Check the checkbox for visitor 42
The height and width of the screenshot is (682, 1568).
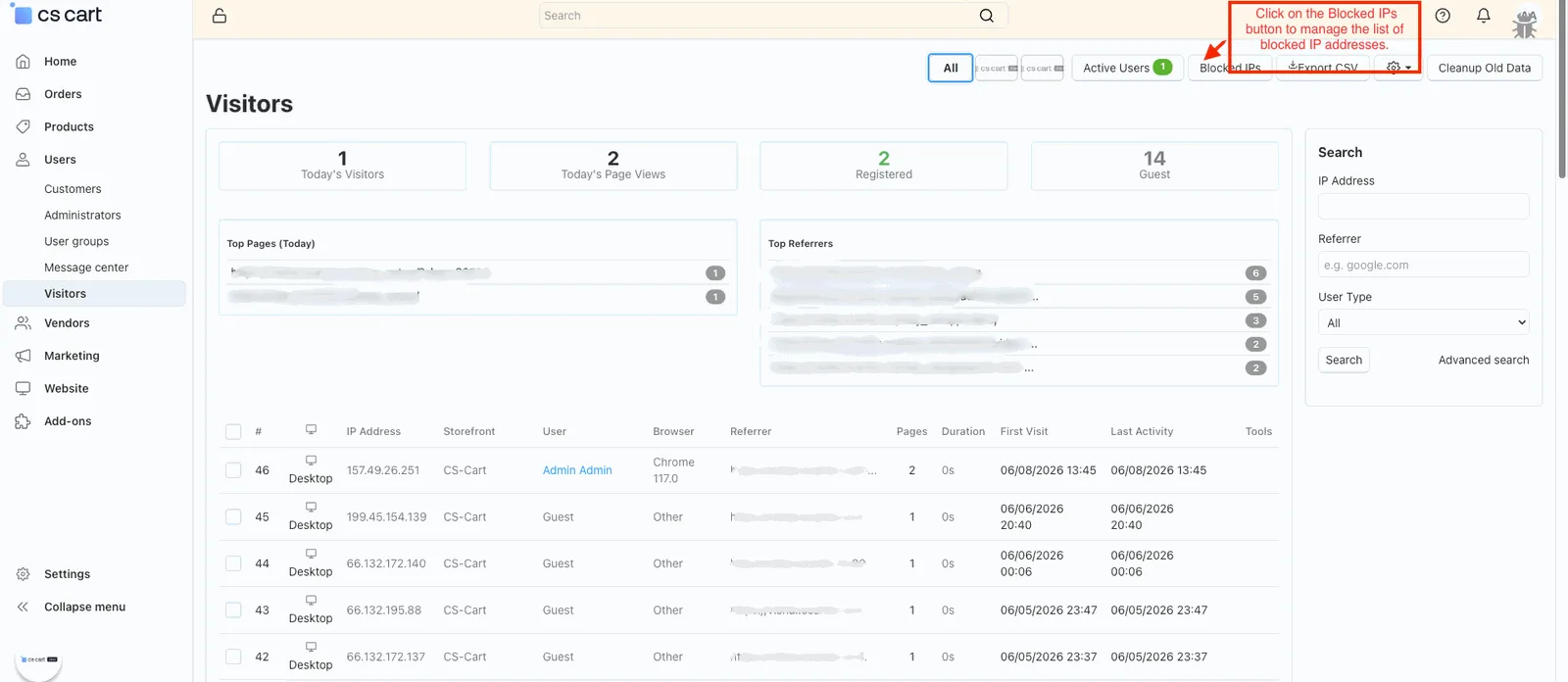pos(233,657)
